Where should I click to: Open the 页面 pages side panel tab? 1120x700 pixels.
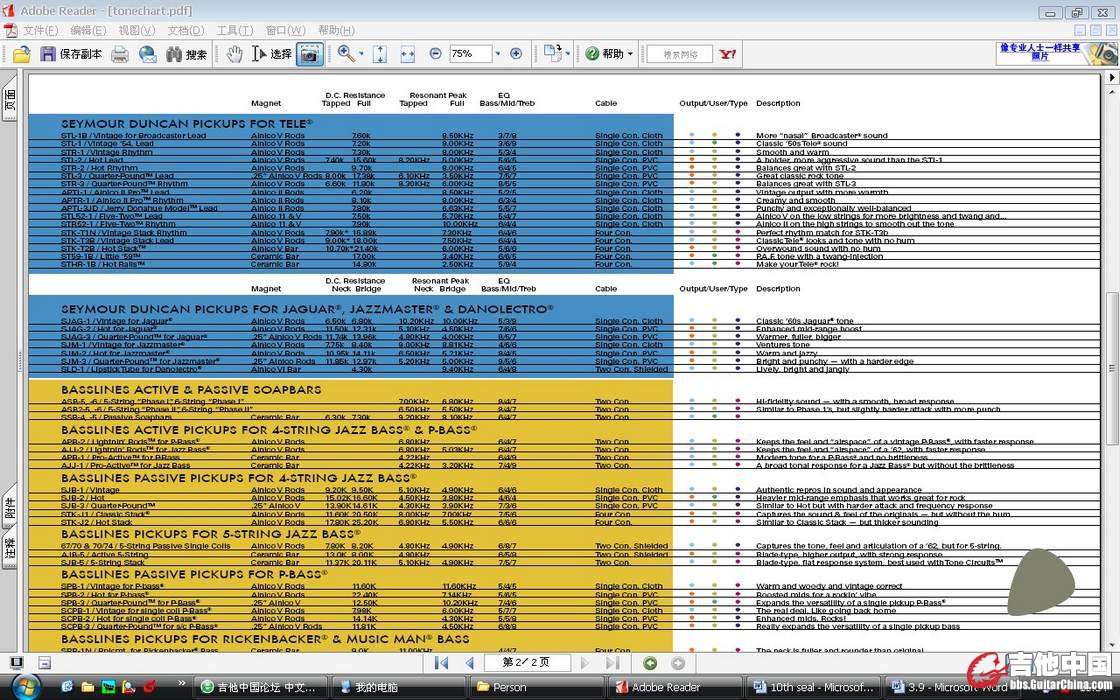pos(10,99)
